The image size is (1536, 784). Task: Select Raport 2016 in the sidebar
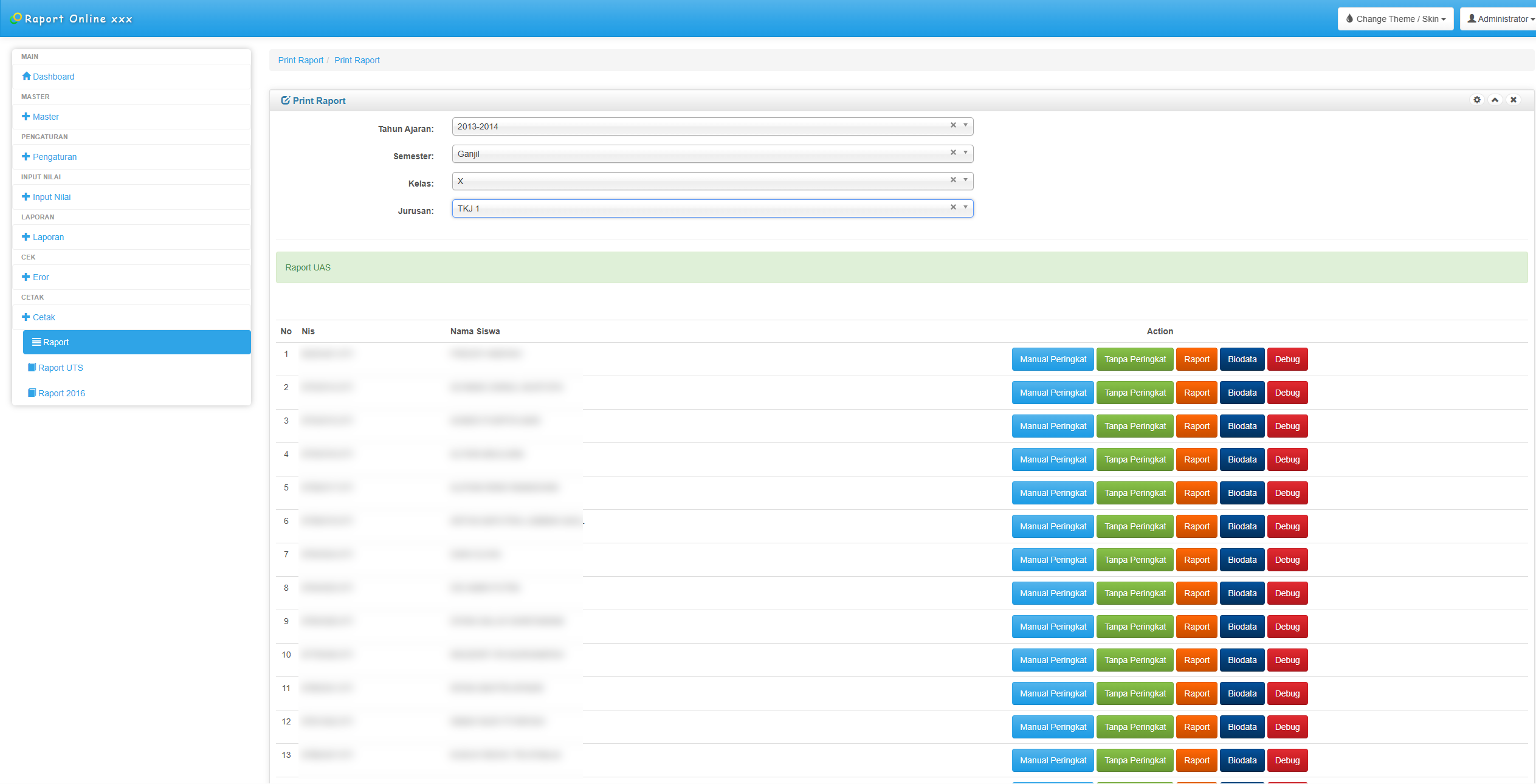pyautogui.click(x=61, y=393)
